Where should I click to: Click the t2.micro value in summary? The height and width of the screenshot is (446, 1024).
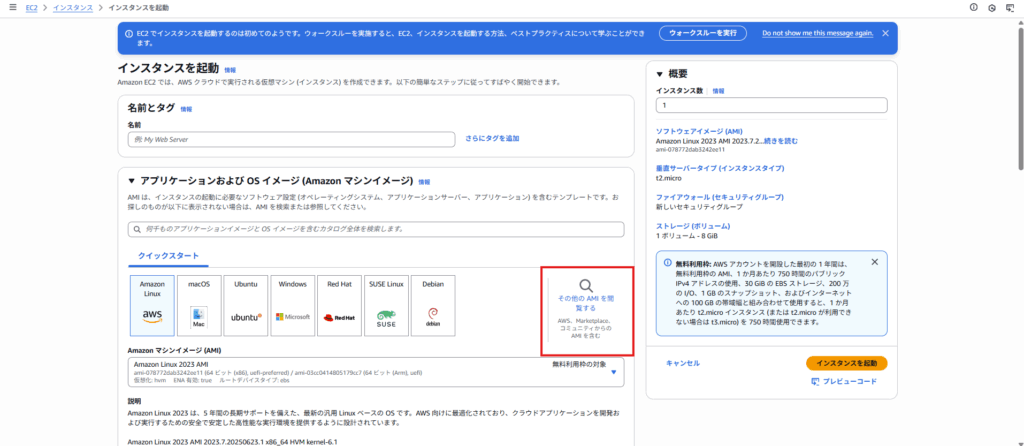coord(667,177)
